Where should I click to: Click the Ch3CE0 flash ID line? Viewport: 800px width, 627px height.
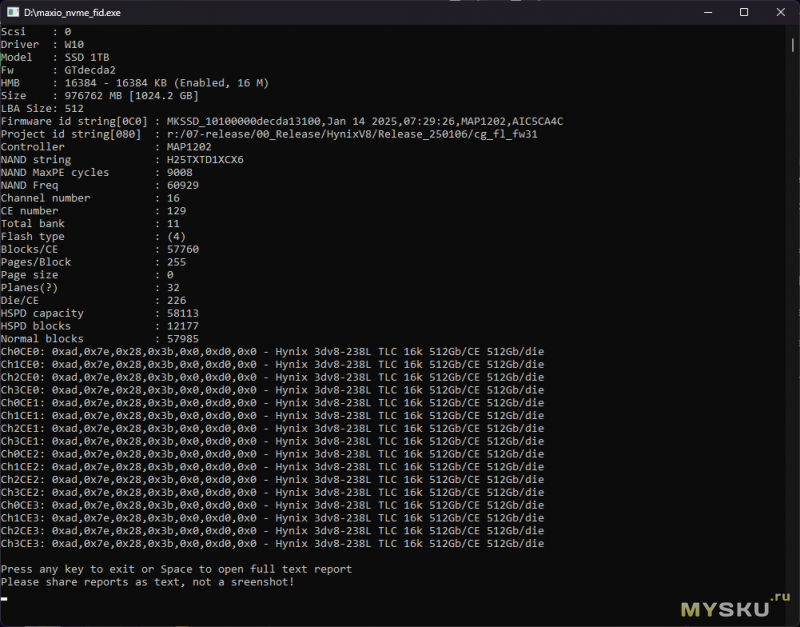[x=272, y=390]
